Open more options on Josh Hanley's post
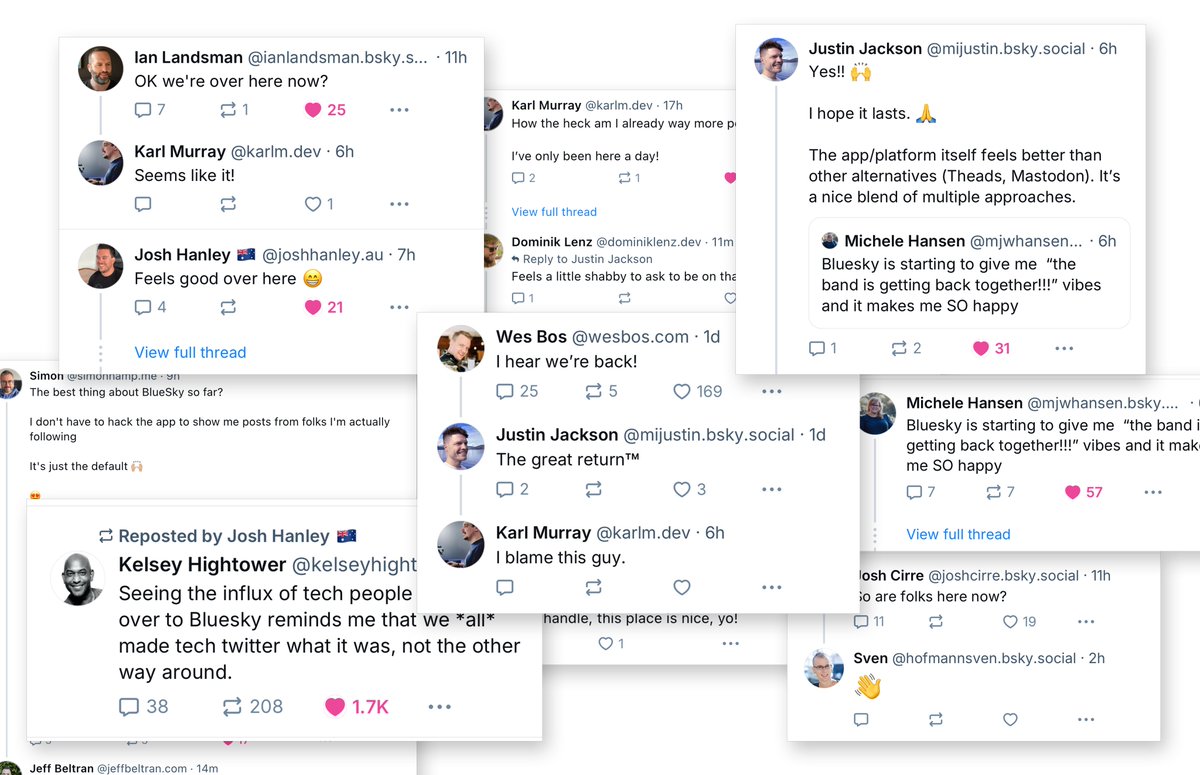Viewport: 1200px width, 775px height. tap(399, 307)
